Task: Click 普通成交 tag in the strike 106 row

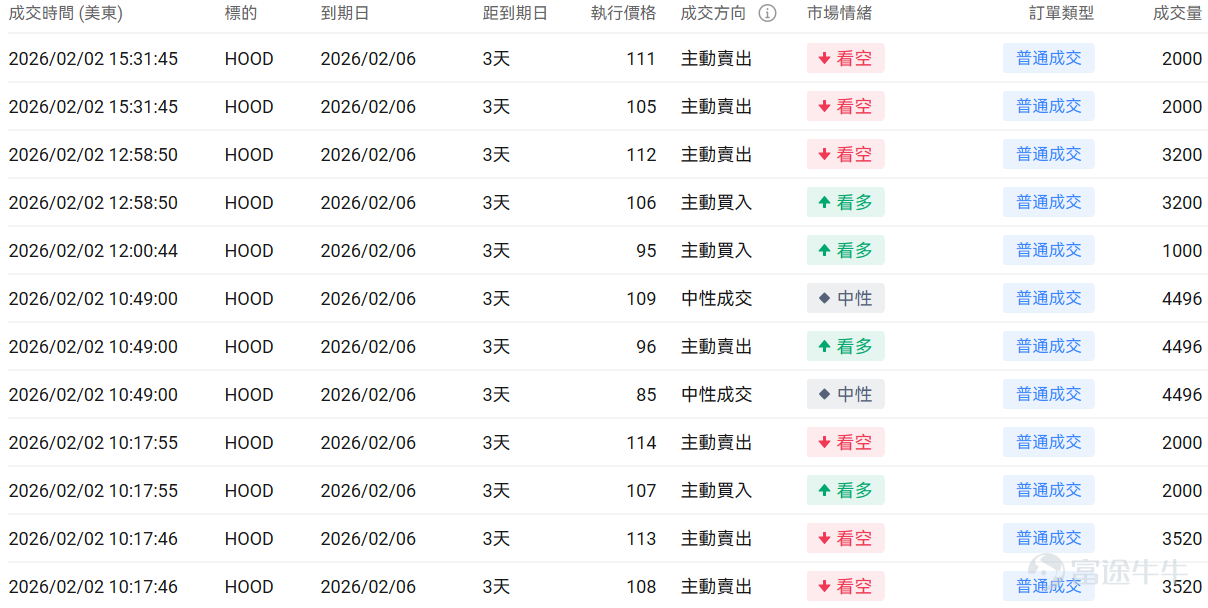Action: 1049,202
